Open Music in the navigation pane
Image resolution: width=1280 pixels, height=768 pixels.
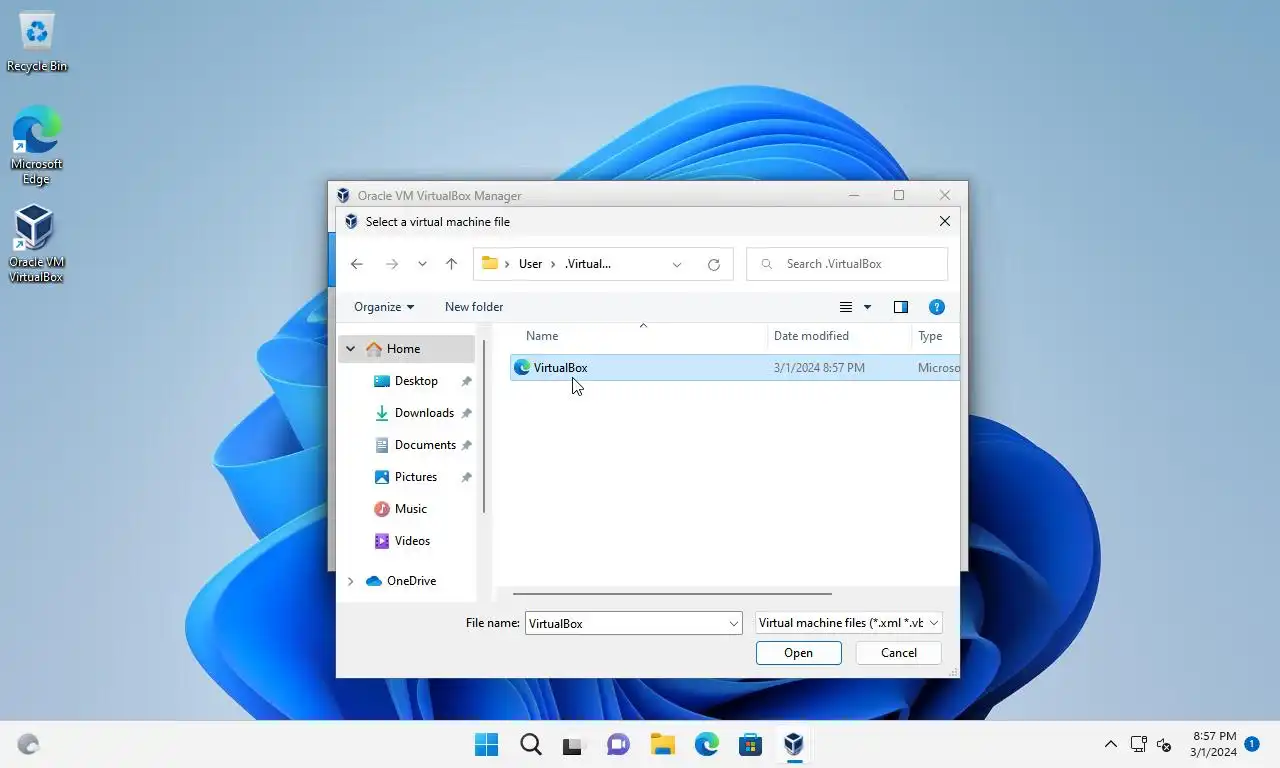[x=411, y=509]
